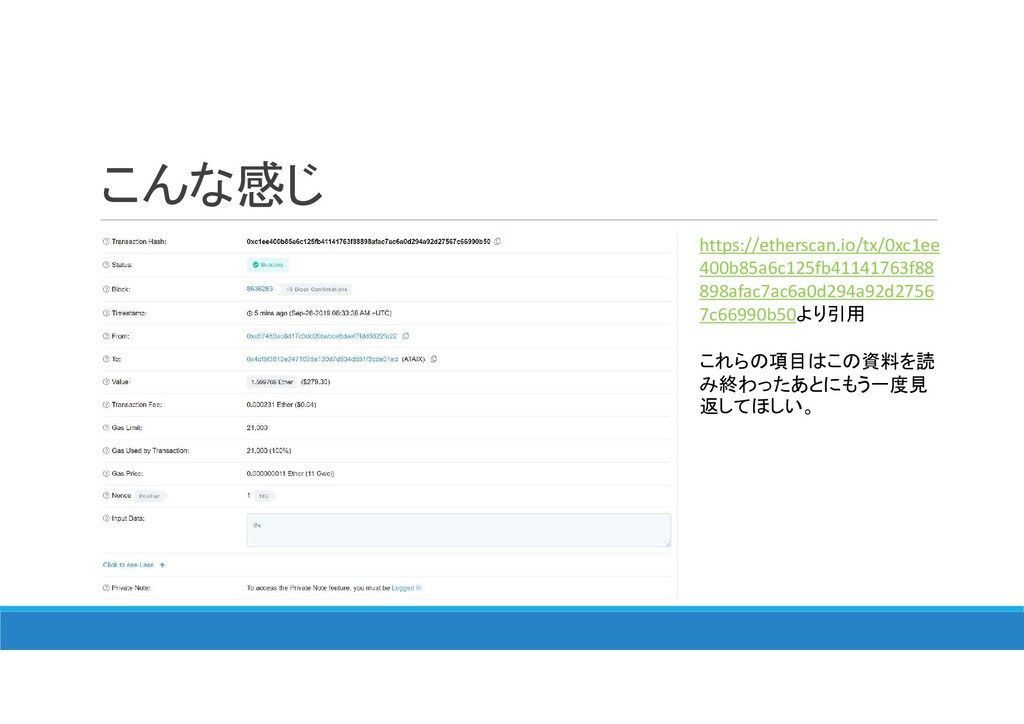Image resolution: width=1024 pixels, height=724 pixels.
Task: Click the Nonce value 1
Action: click(249, 496)
